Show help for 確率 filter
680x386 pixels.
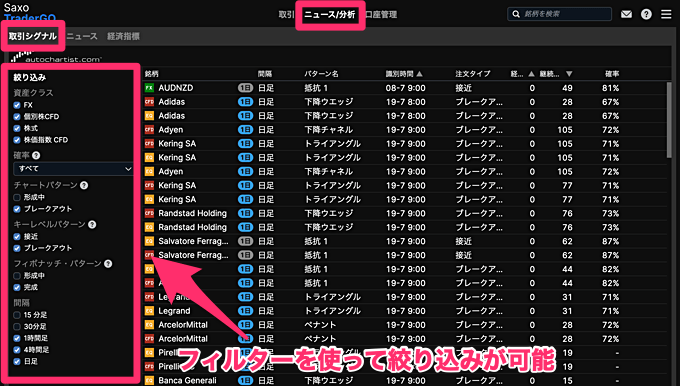coord(36,155)
